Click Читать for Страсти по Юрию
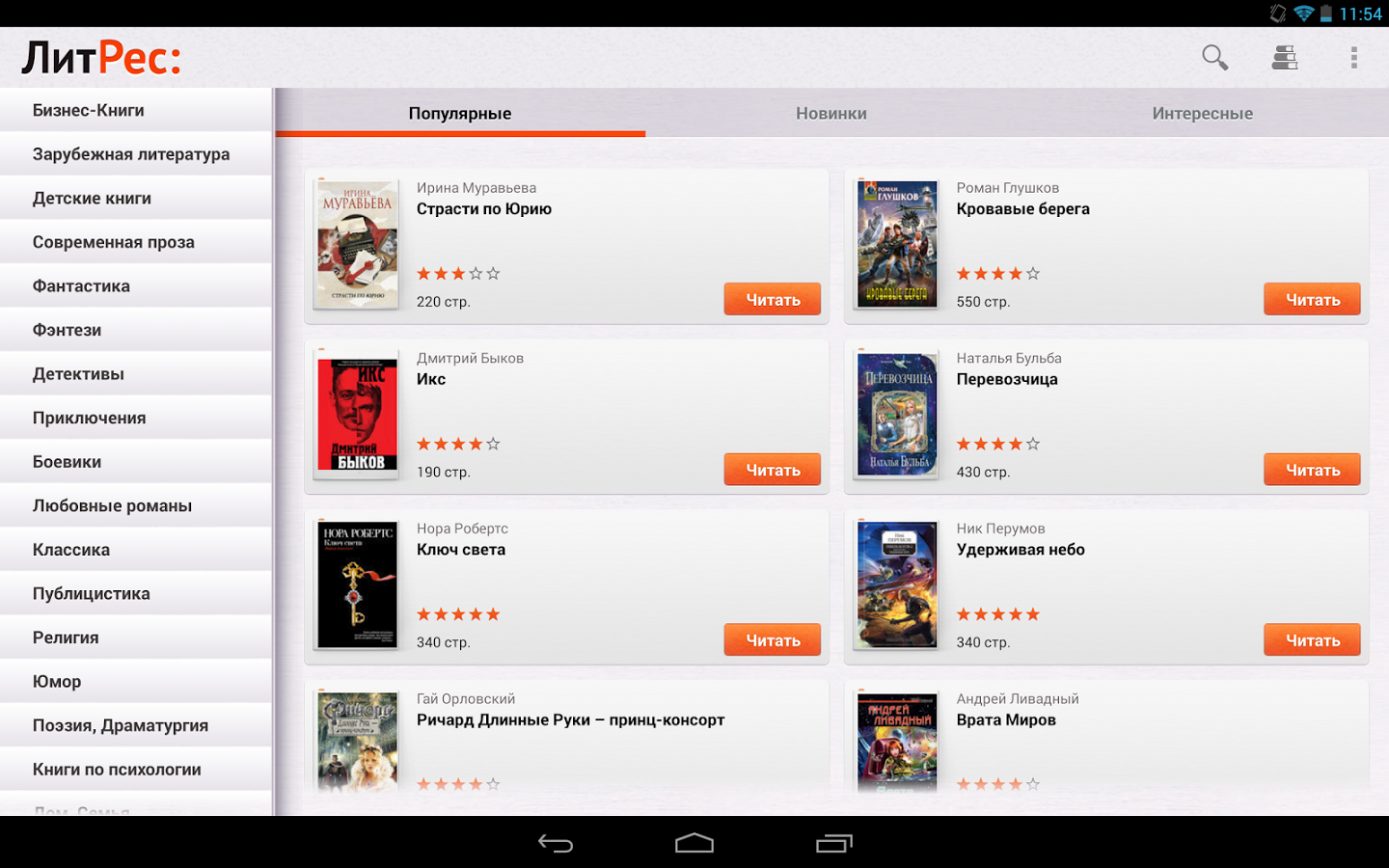Image resolution: width=1389 pixels, height=868 pixels. (773, 300)
